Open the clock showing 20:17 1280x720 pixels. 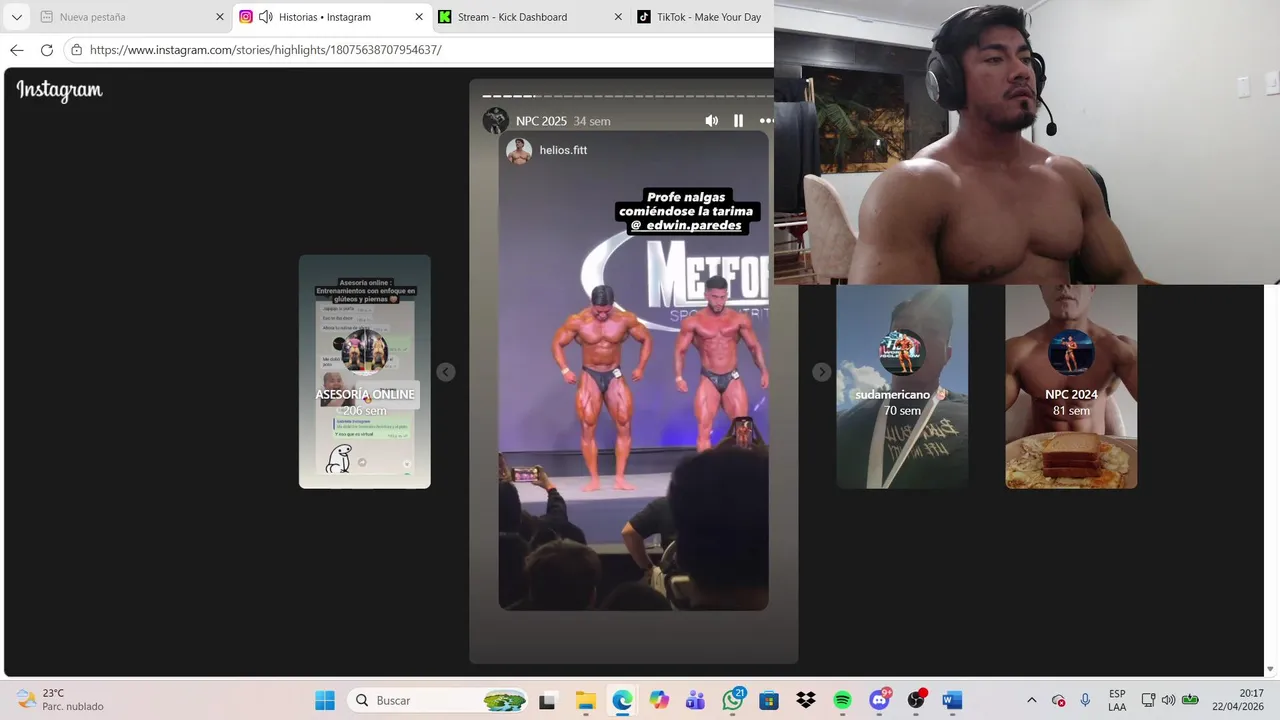(1237, 700)
